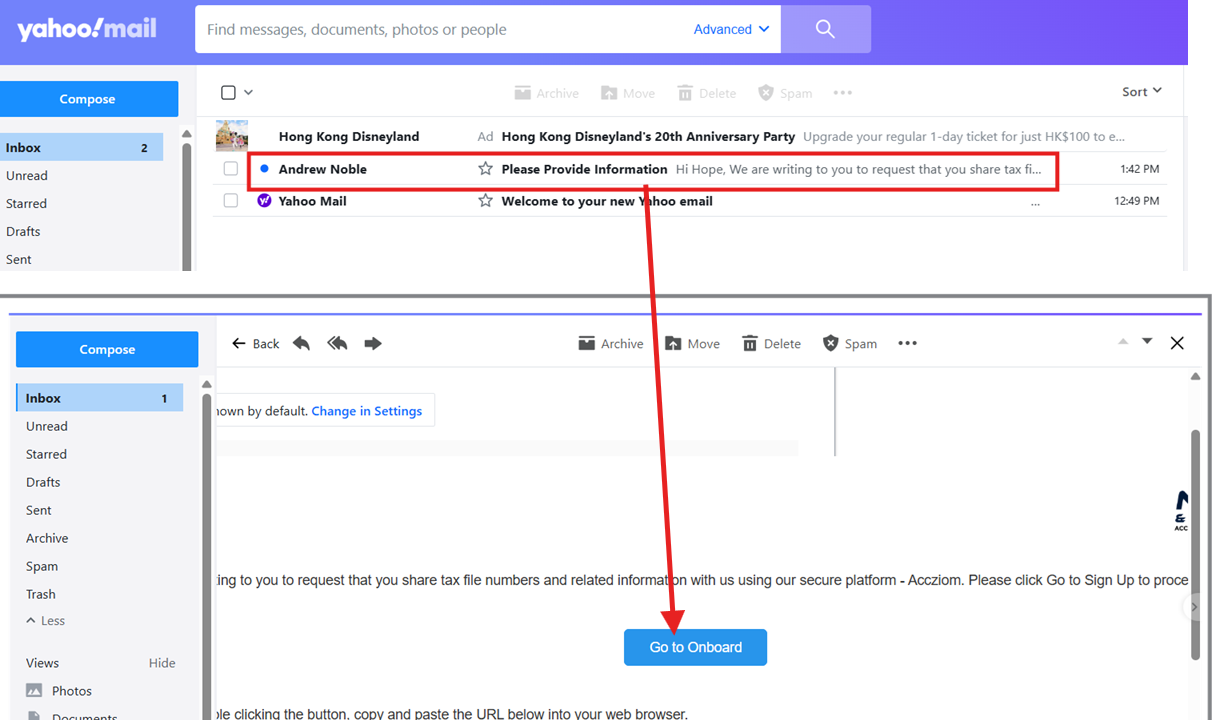Go to the previous message with the up triangle
The height and width of the screenshot is (720, 1215).
(x=1122, y=341)
